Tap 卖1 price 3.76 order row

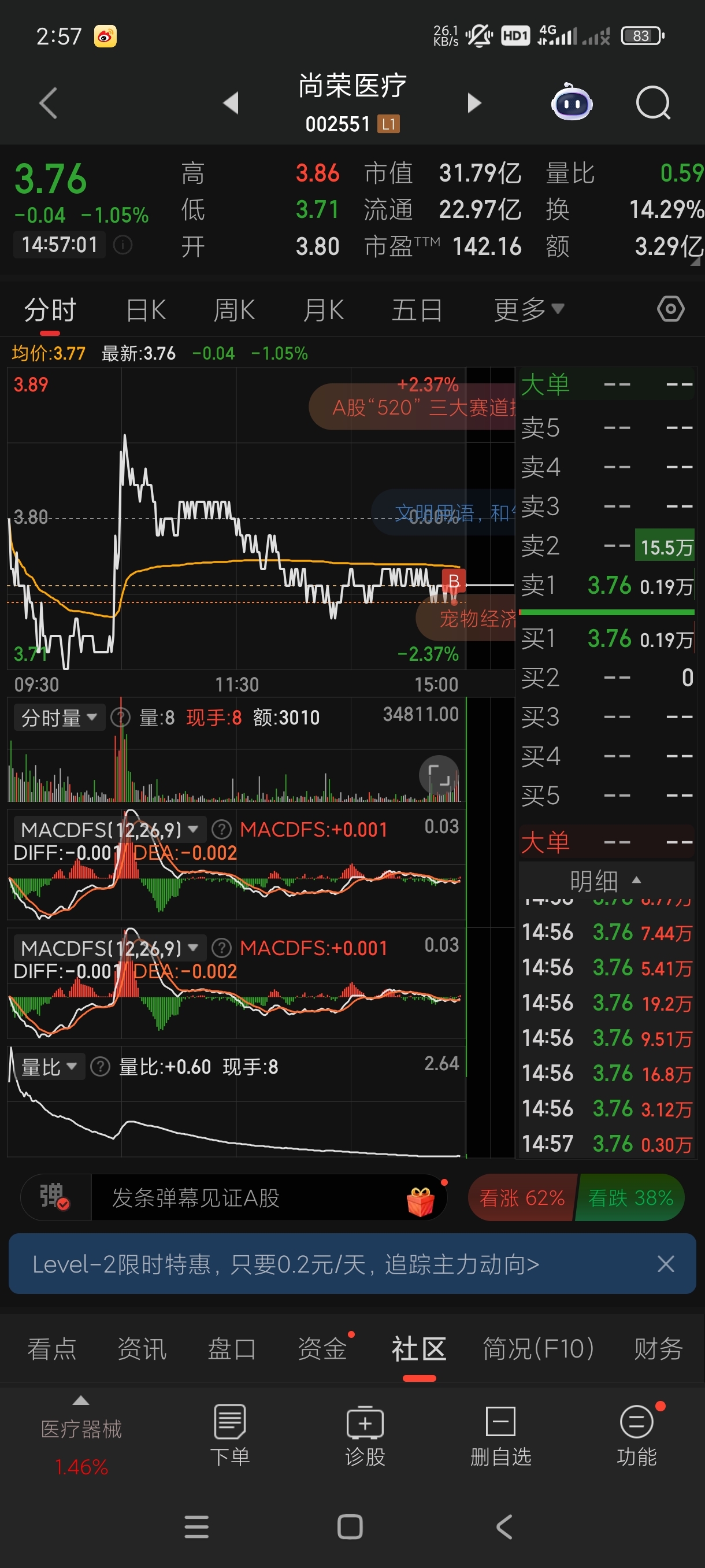[x=607, y=586]
